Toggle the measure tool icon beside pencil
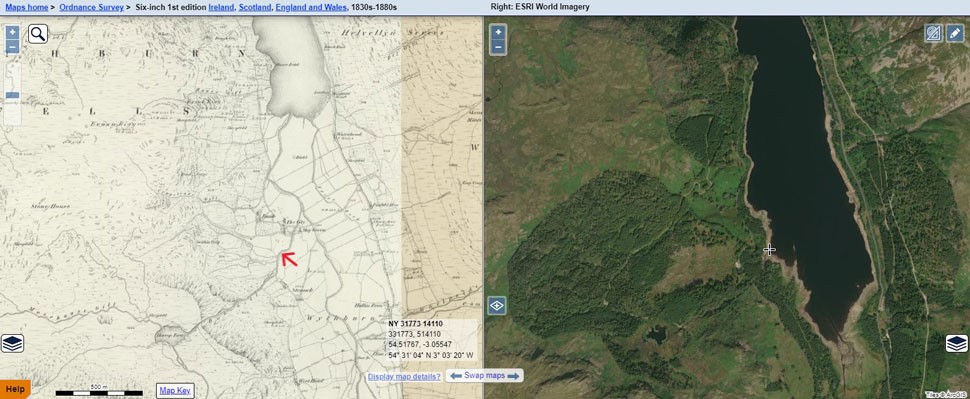Image resolution: width=970 pixels, height=399 pixels. [x=934, y=33]
